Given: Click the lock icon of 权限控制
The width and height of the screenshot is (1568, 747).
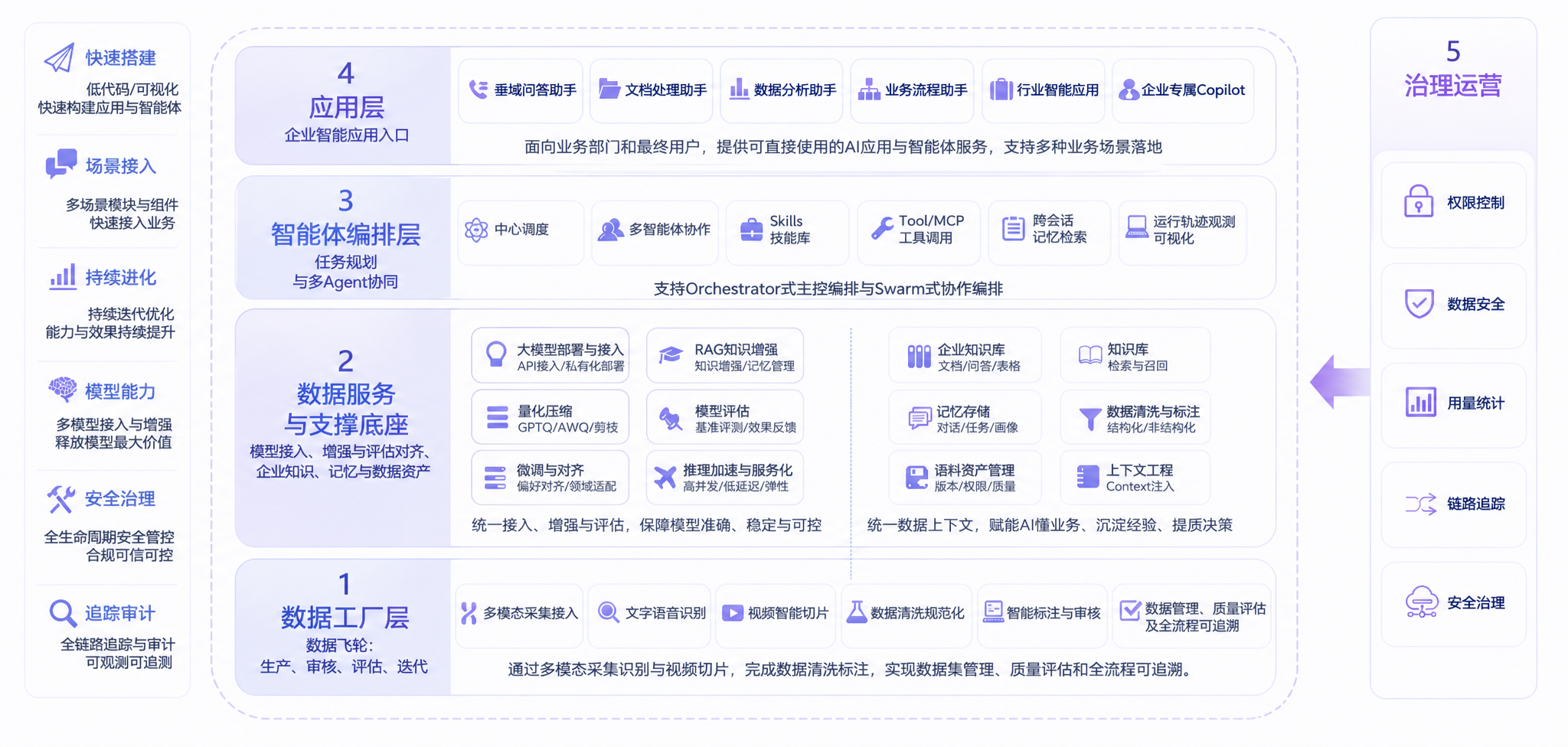Looking at the screenshot, I should pos(1419,202).
